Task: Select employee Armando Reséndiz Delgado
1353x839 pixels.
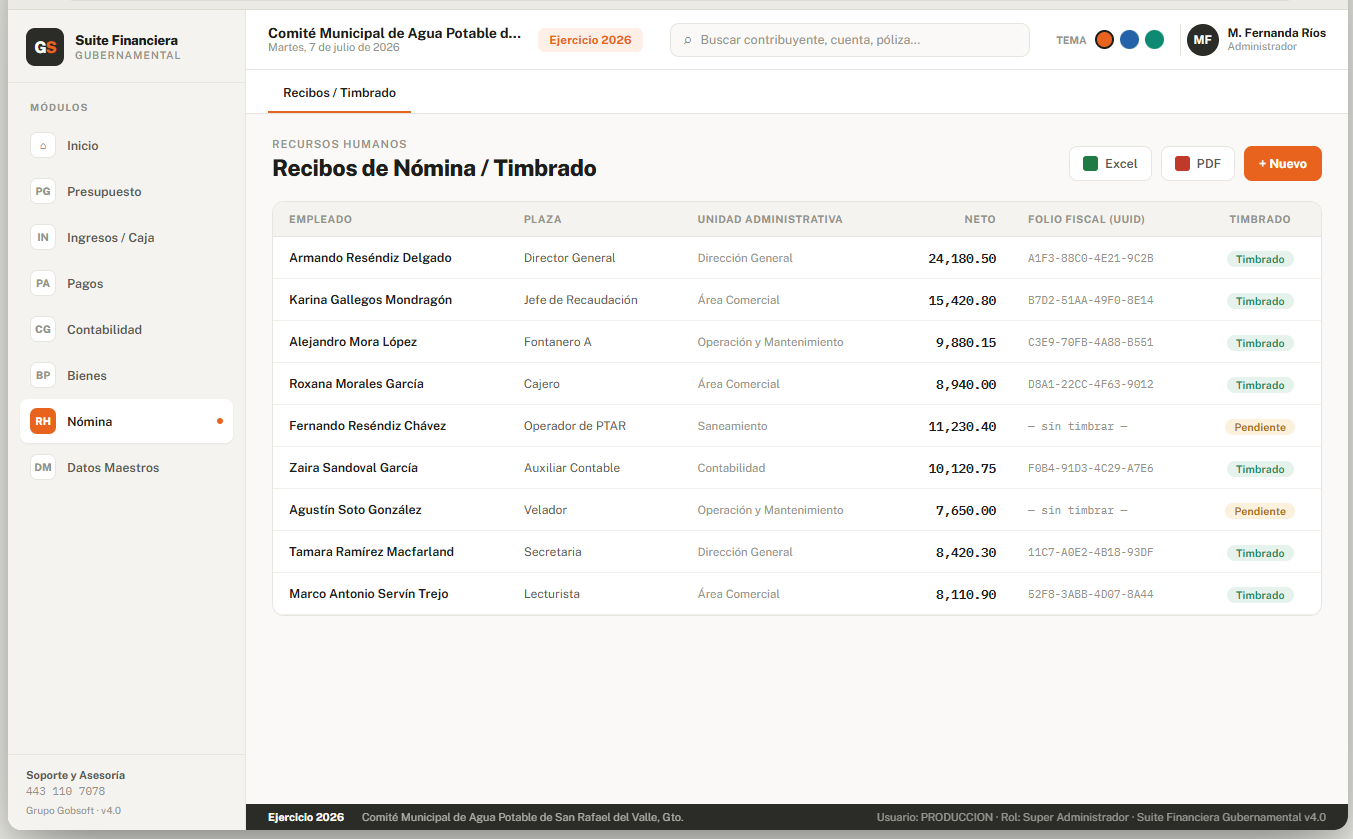Action: coord(370,258)
